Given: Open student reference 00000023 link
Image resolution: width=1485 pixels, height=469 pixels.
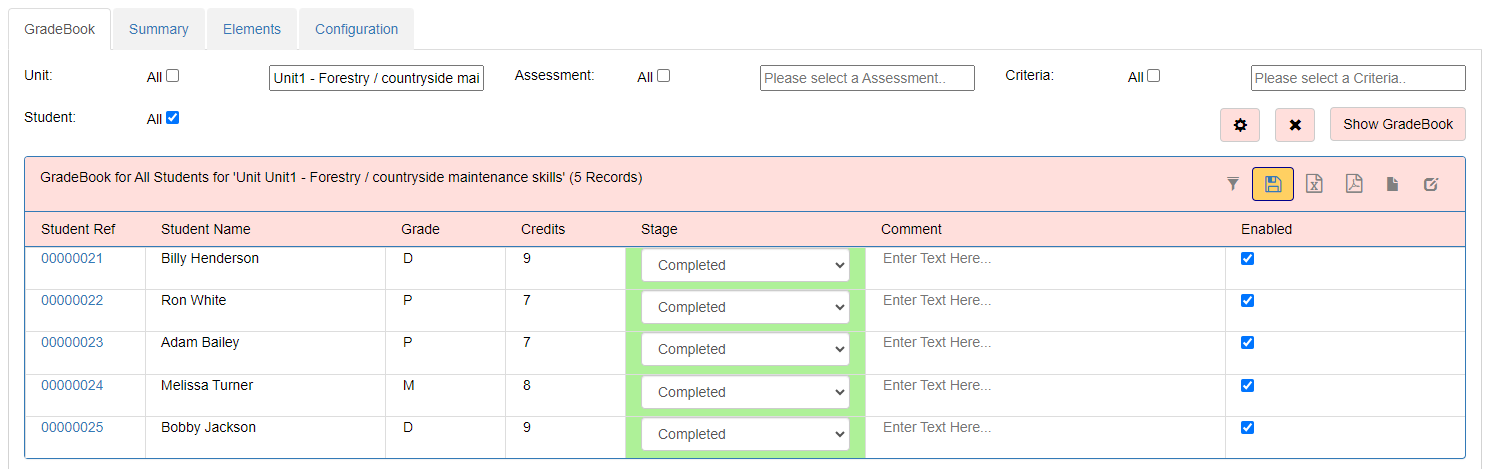Looking at the screenshot, I should click(72, 342).
